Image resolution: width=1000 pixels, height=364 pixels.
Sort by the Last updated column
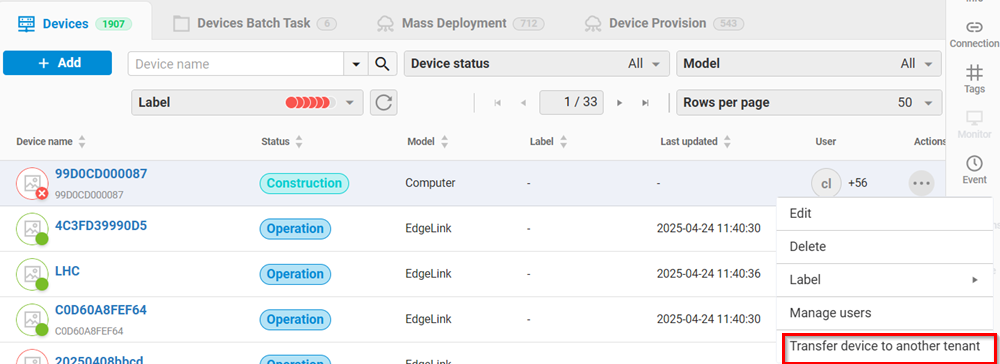(727, 142)
